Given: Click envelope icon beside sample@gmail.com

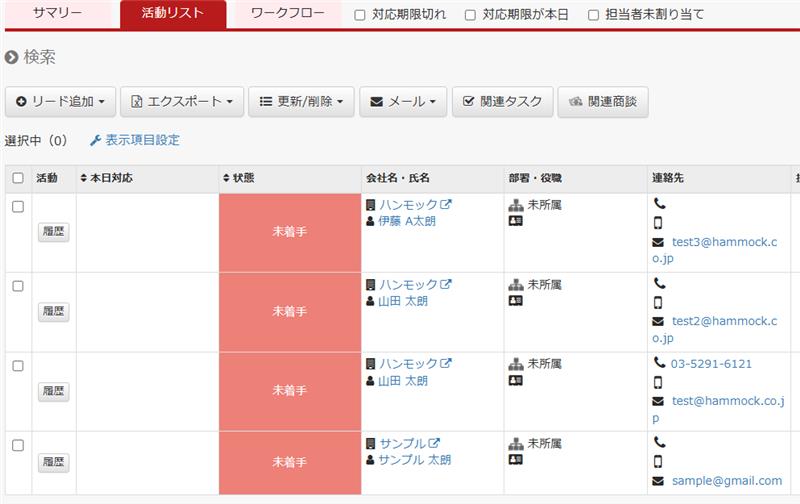Looking at the screenshot, I should 658,481.
